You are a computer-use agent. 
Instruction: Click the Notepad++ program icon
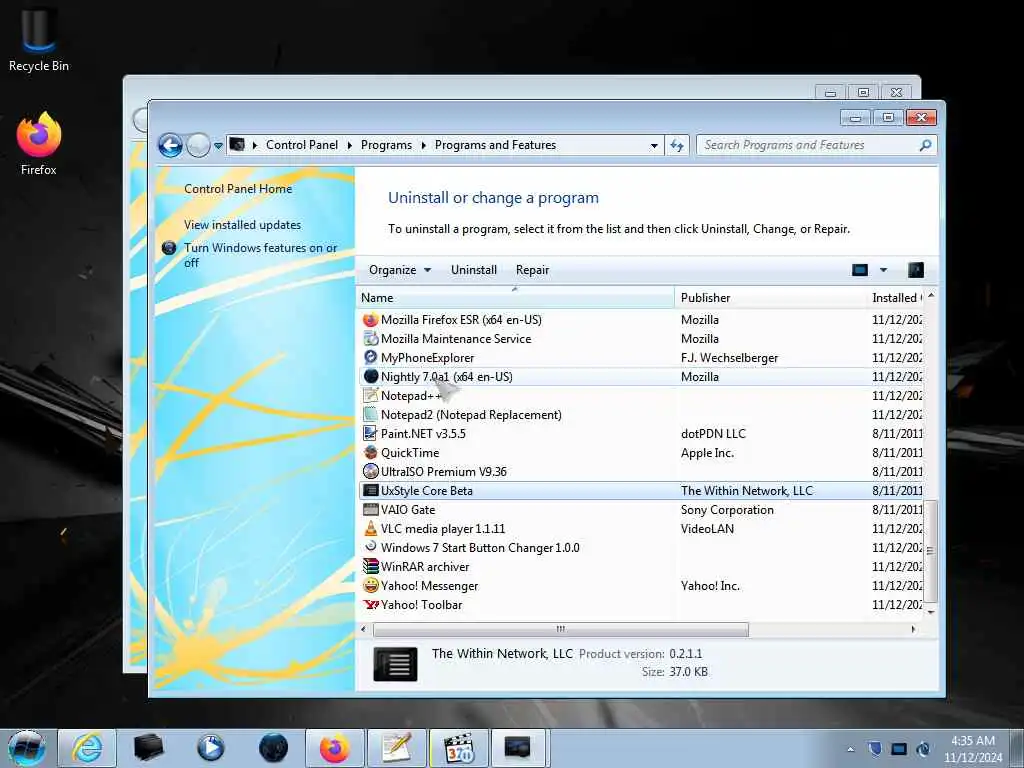[370, 396]
